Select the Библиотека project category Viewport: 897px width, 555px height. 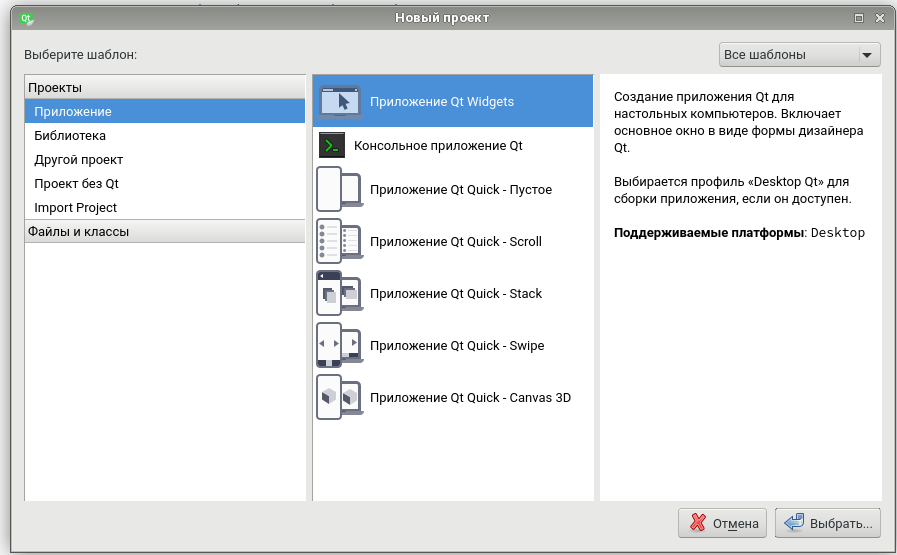pyautogui.click(x=165, y=136)
